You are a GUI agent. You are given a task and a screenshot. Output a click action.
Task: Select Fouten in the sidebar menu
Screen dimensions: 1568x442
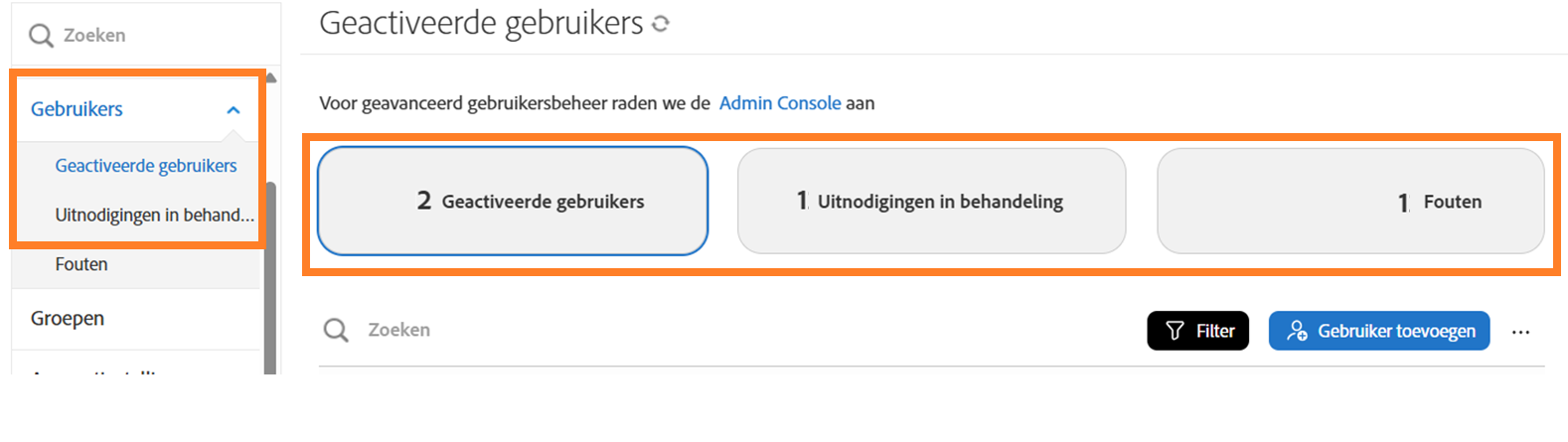click(x=81, y=264)
